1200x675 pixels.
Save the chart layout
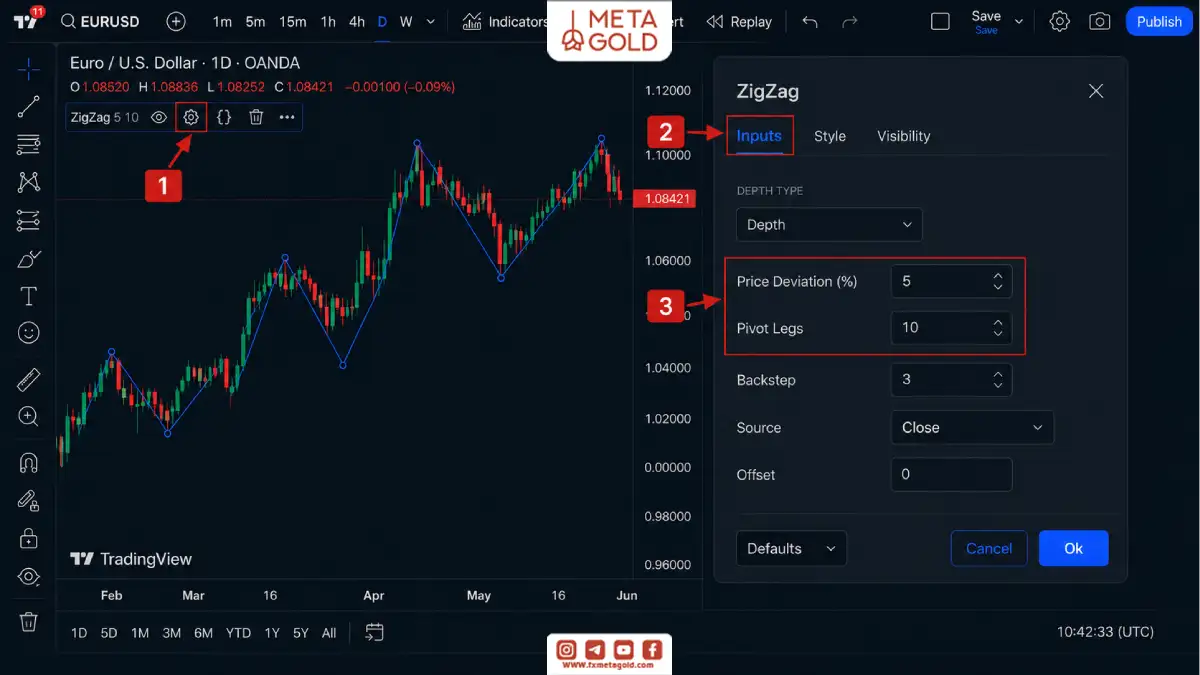point(986,21)
